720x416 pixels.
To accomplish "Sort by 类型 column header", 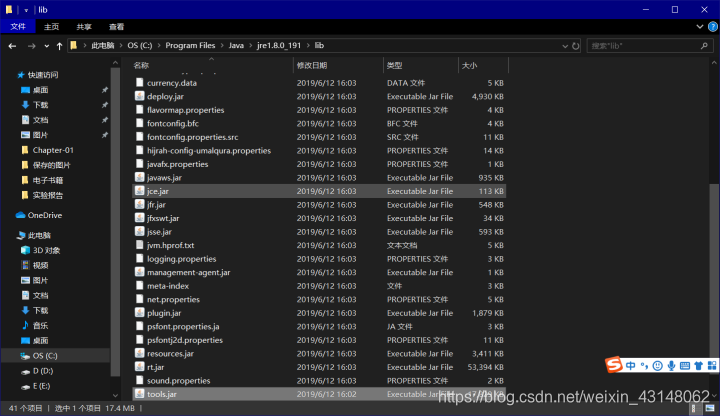I will pos(394,66).
